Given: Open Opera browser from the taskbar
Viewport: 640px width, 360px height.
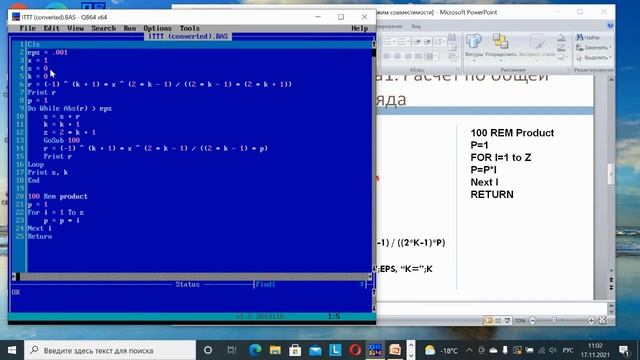Looking at the screenshot, I should [x=355, y=350].
